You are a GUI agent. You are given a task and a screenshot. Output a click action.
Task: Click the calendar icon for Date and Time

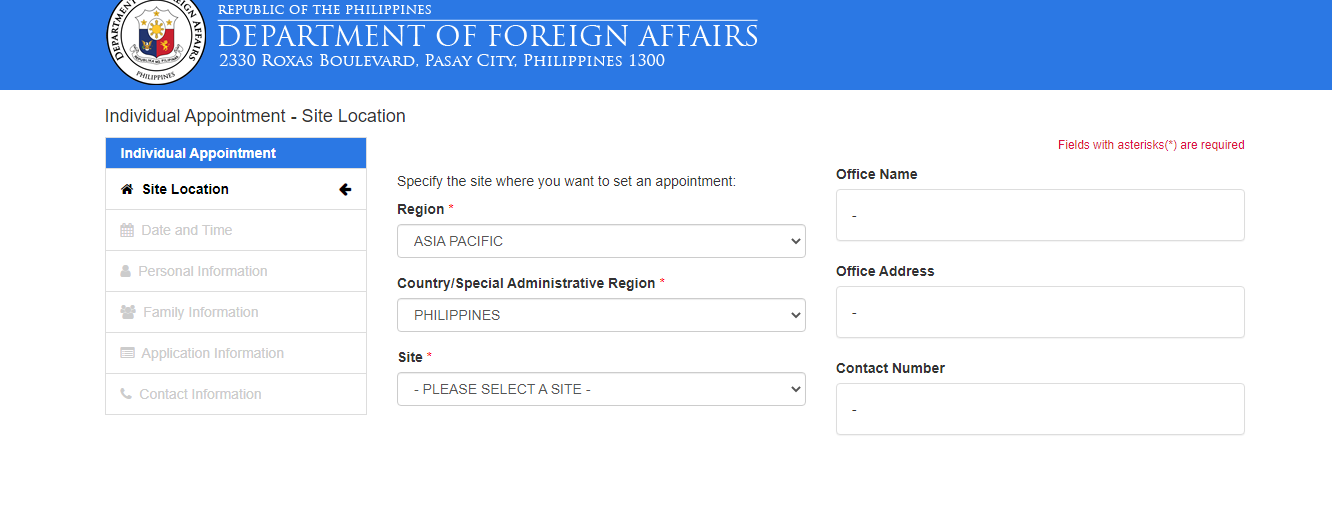[x=127, y=230]
